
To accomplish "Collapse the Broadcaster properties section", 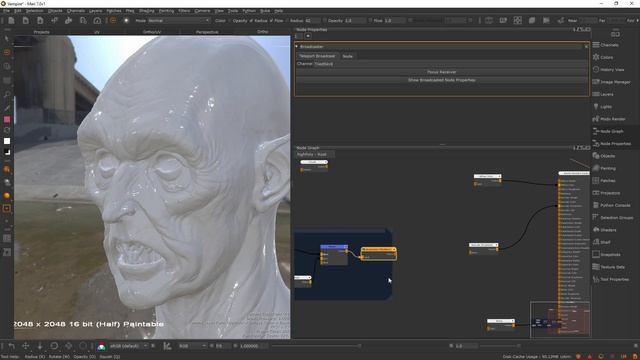I will 297,47.
